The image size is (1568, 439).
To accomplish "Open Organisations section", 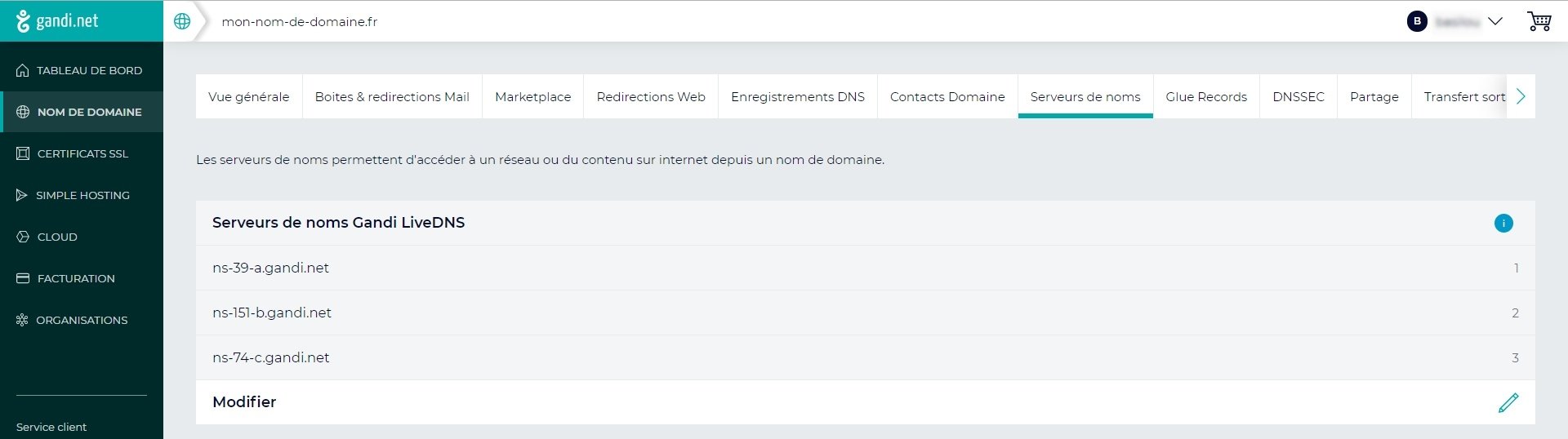I will 82,320.
